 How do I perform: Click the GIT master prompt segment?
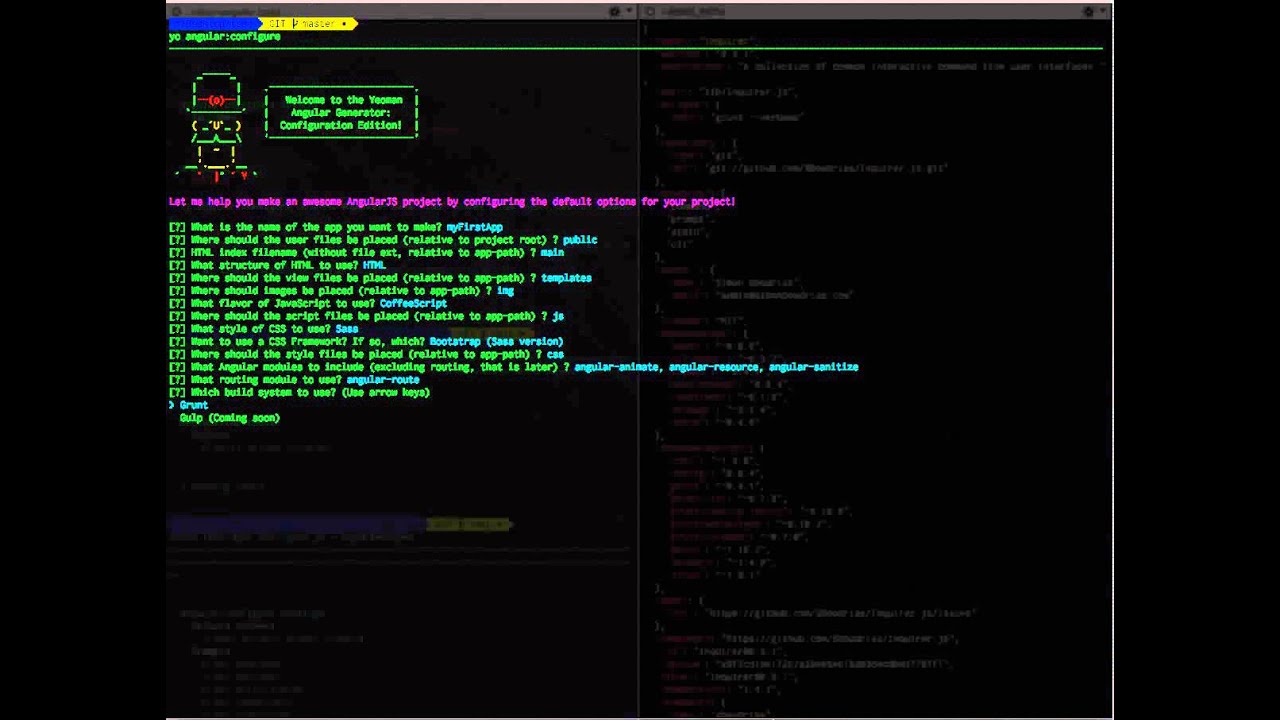(308, 23)
